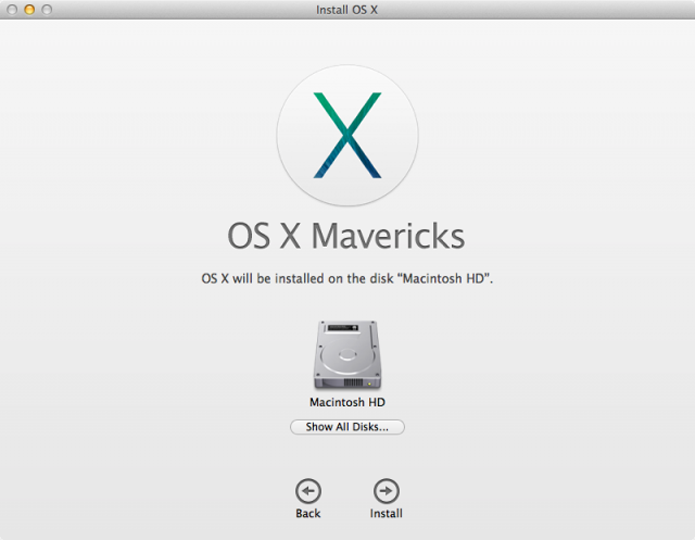
Task: Open Show All Disks button
Action: click(347, 427)
